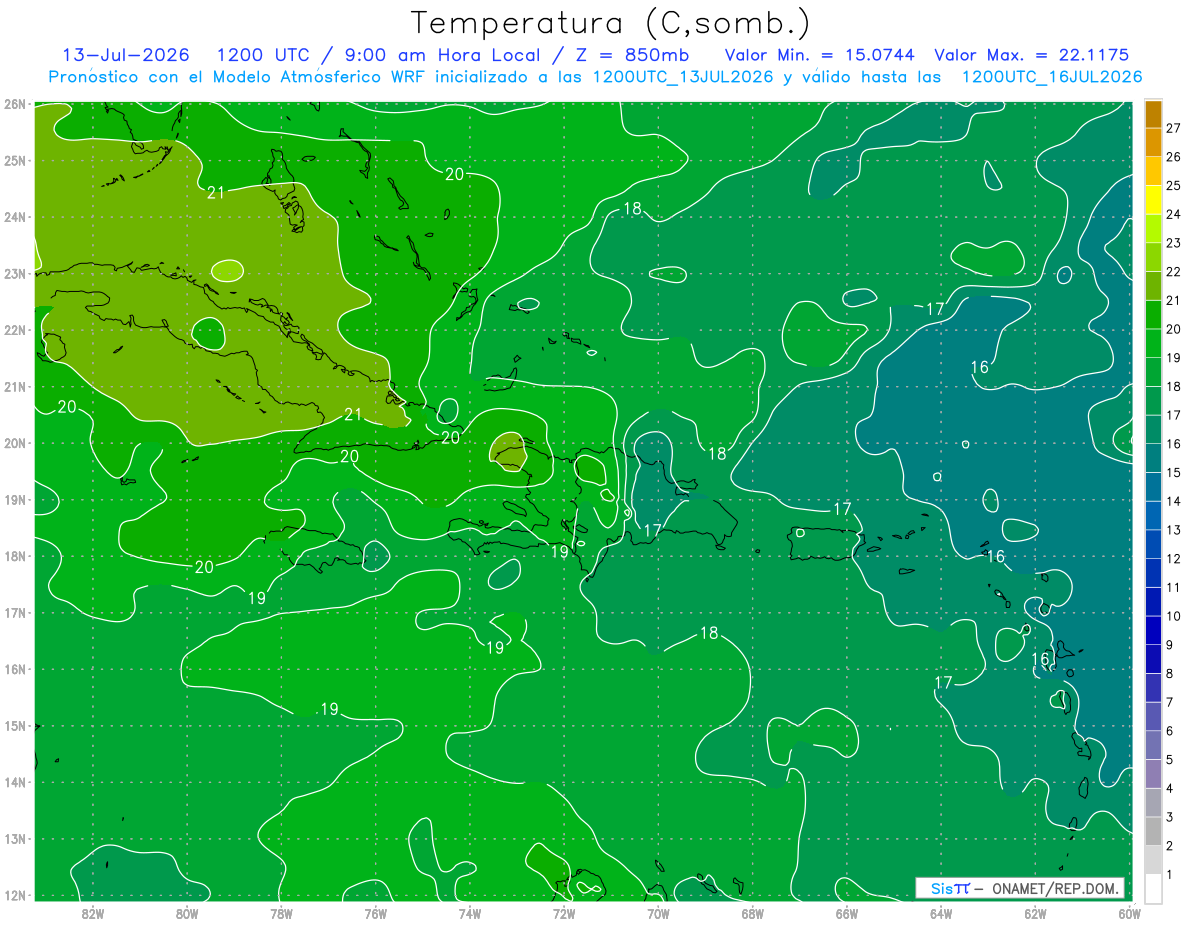Click the 19N latitude axis label
1200x927 pixels.
point(14,499)
